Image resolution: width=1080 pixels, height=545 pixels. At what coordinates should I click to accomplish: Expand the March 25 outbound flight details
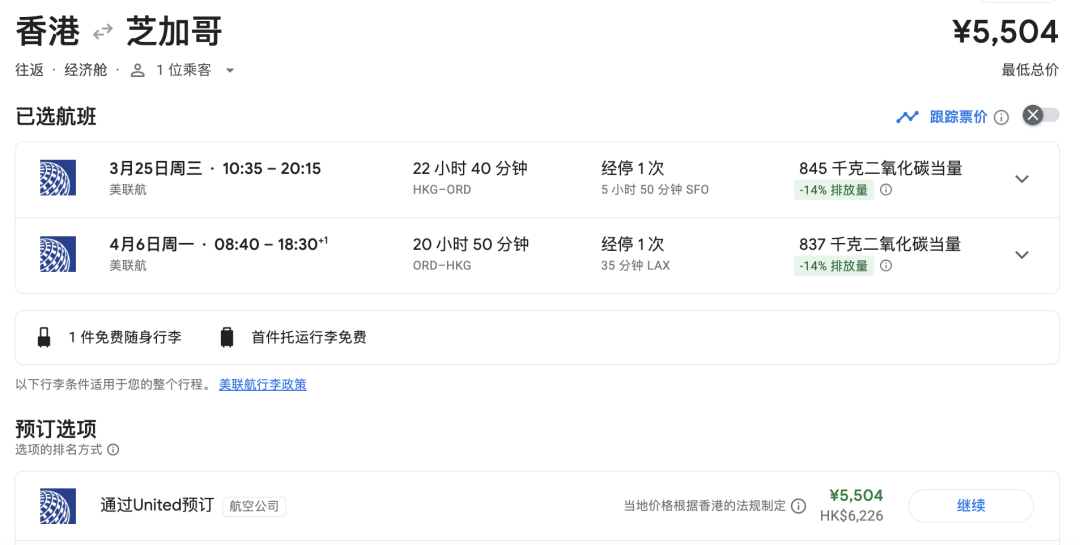(x=1021, y=179)
